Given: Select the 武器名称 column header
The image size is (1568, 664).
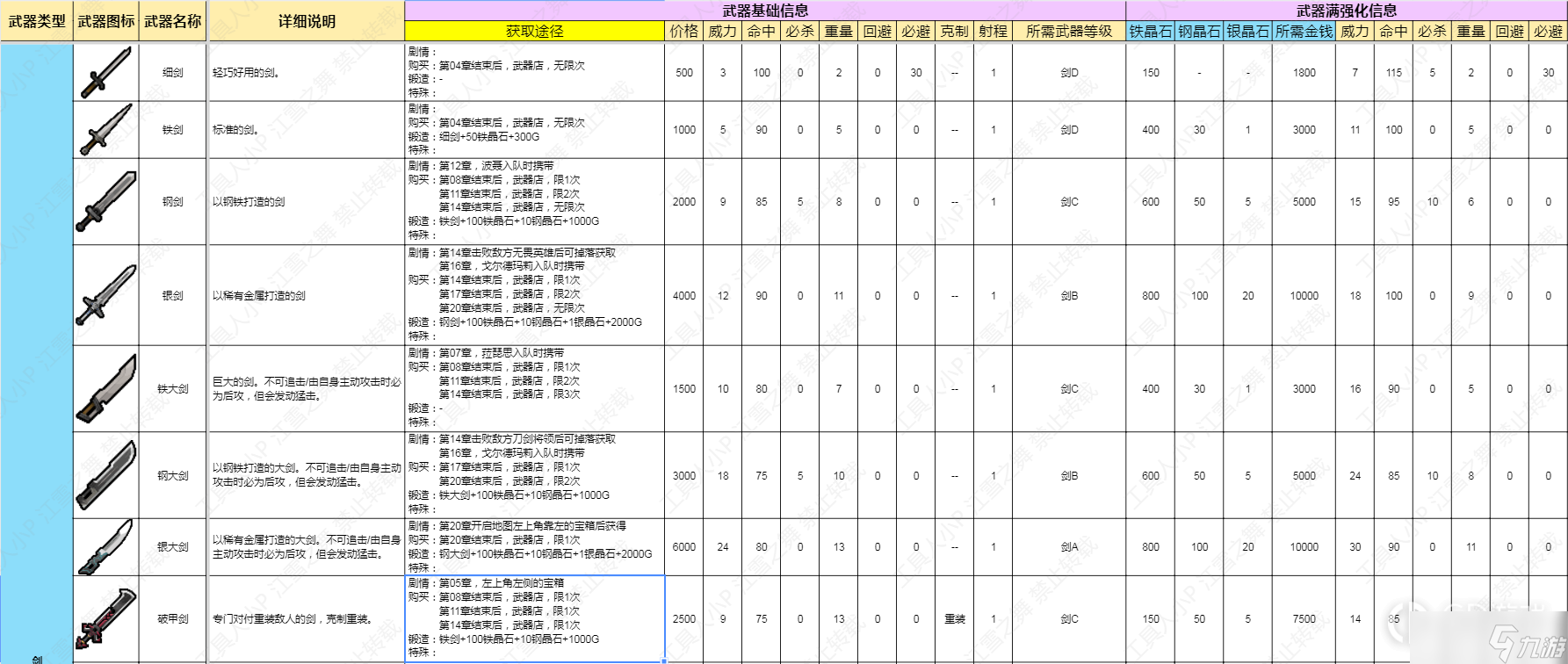Looking at the screenshot, I should pyautogui.click(x=173, y=21).
